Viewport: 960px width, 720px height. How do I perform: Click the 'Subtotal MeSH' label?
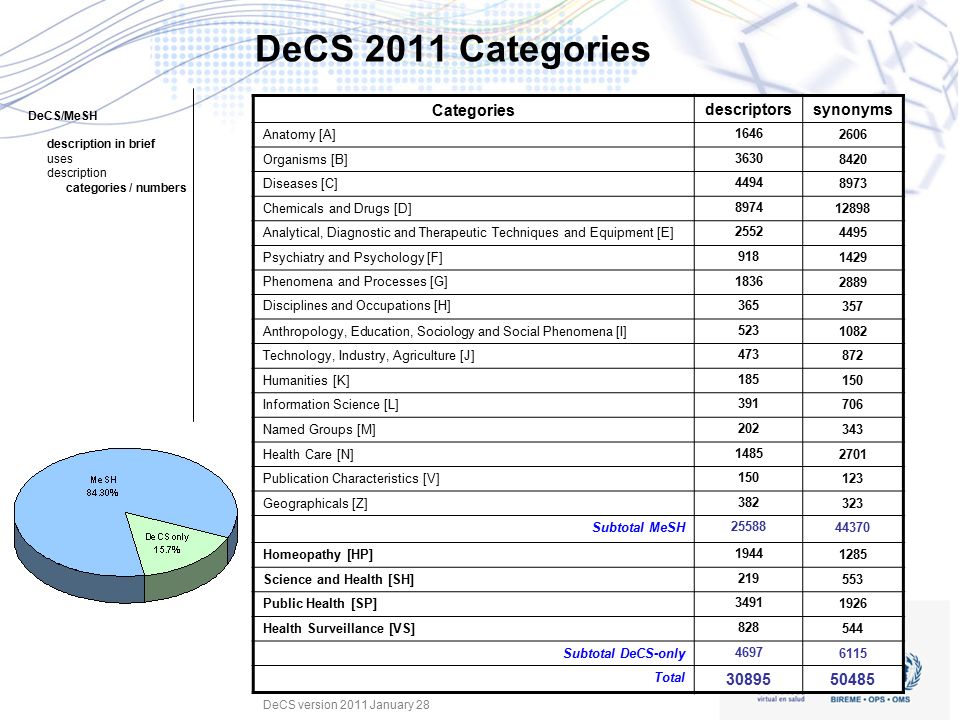(639, 528)
